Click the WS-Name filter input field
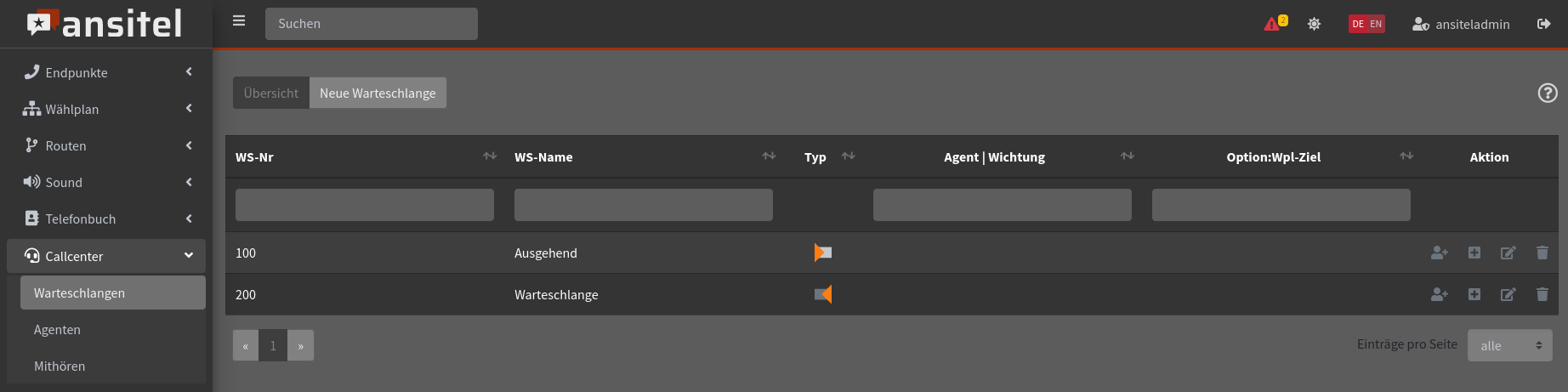Viewport: 1568px width, 392px height. (x=643, y=205)
